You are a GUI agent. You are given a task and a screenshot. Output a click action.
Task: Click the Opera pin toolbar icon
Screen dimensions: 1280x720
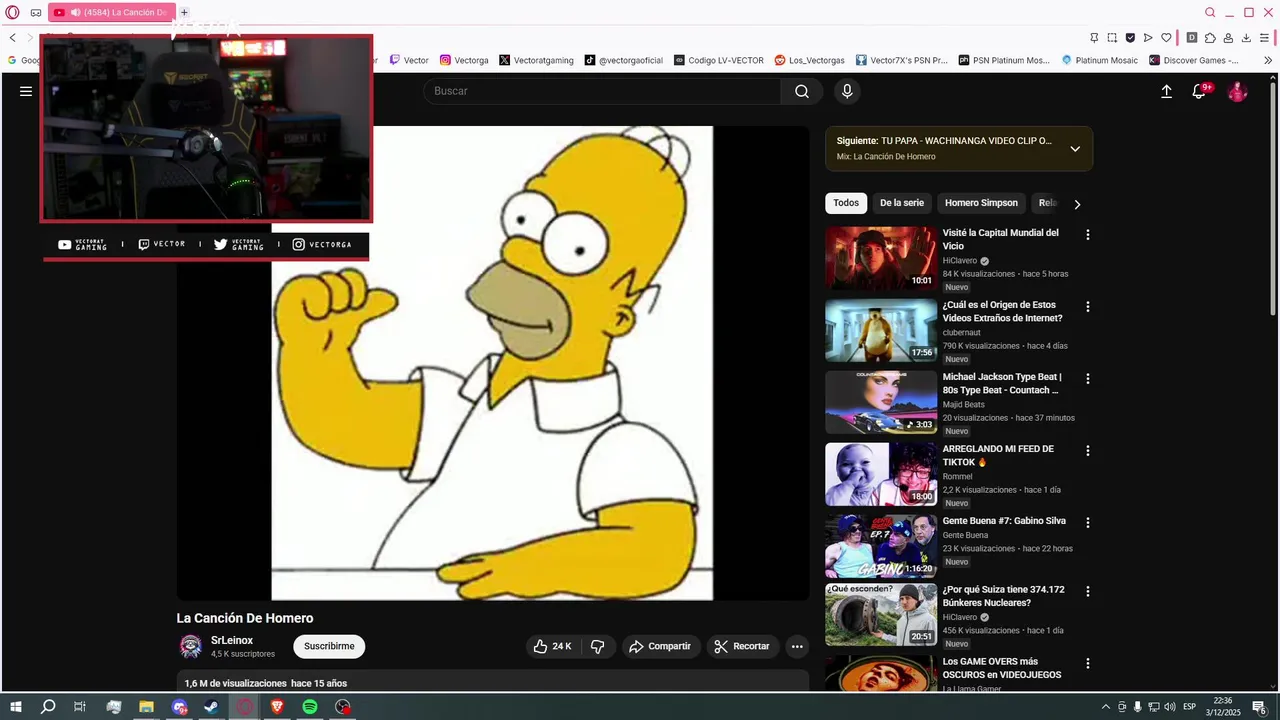1094,38
